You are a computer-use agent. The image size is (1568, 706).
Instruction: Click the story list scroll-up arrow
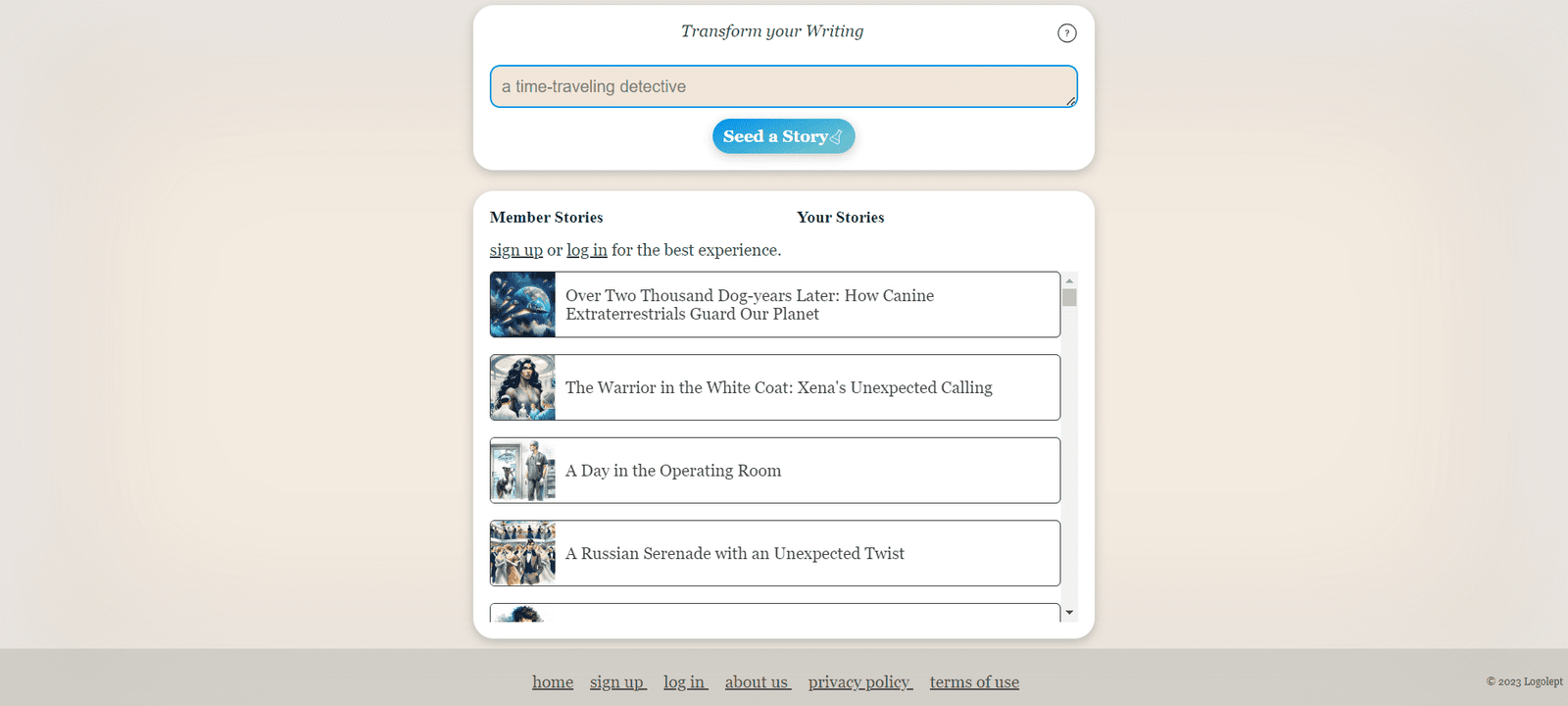tap(1069, 280)
